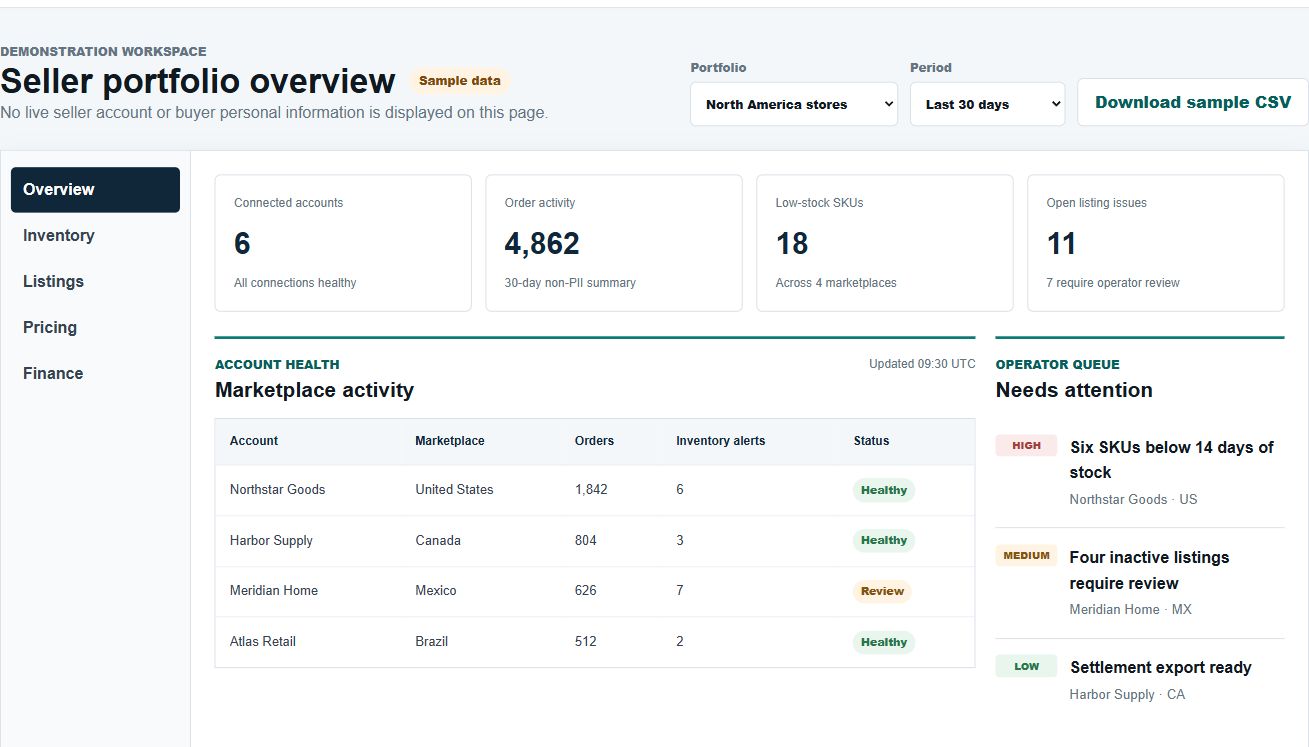Screen dimensions: 1309x747
Task: Click the Across 4 marketplaces note
Action: tap(836, 283)
